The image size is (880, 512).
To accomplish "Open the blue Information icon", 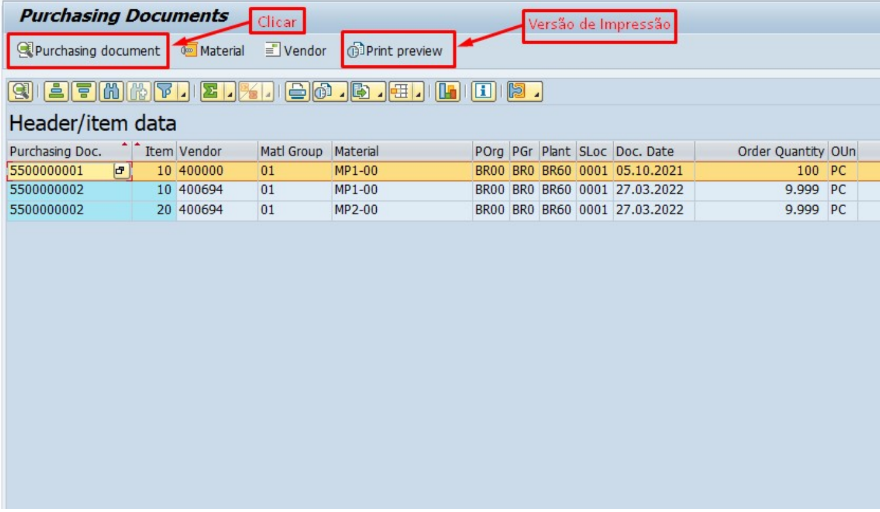I will [483, 91].
